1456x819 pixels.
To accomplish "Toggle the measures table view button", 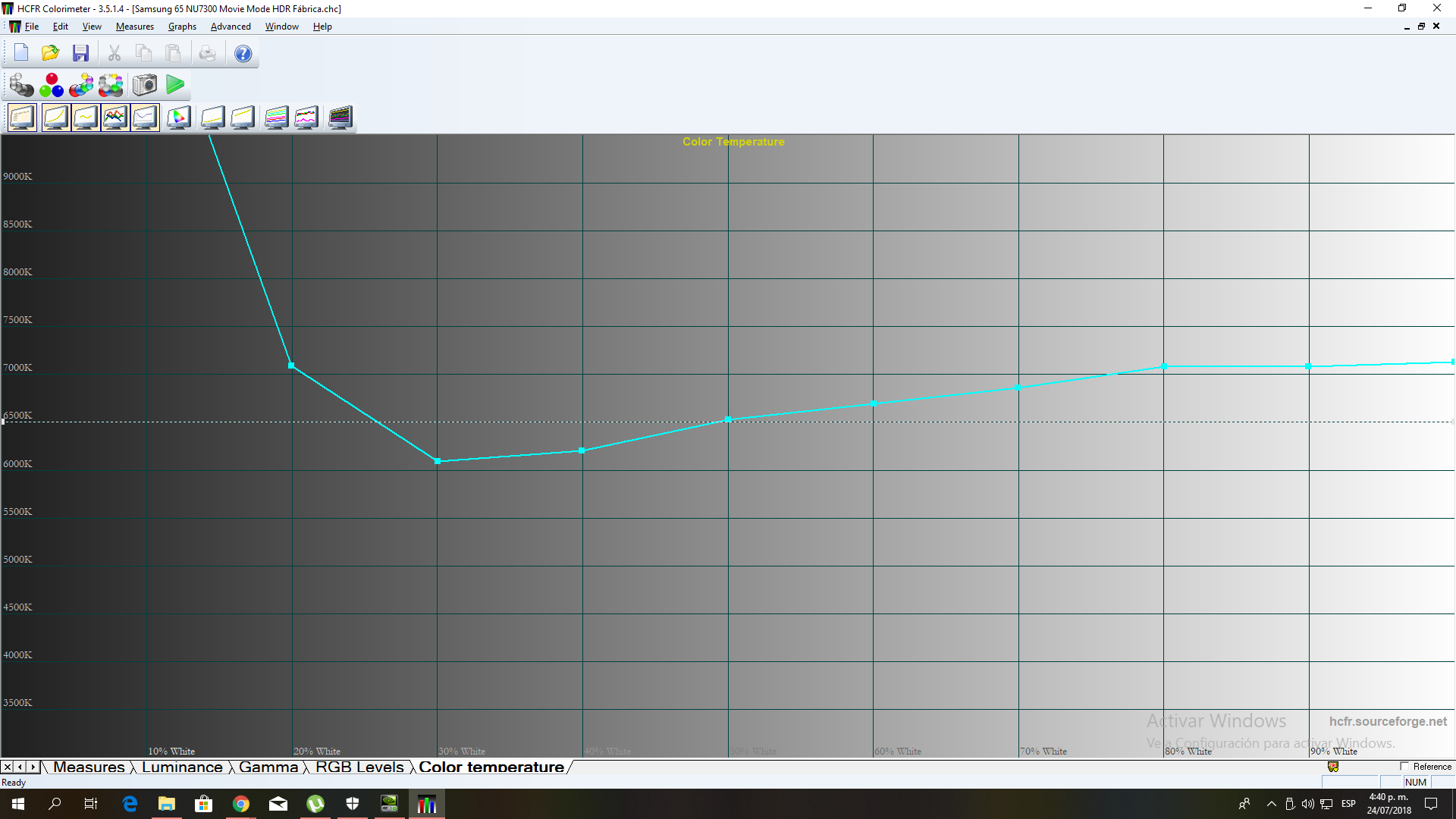I will (x=22, y=118).
